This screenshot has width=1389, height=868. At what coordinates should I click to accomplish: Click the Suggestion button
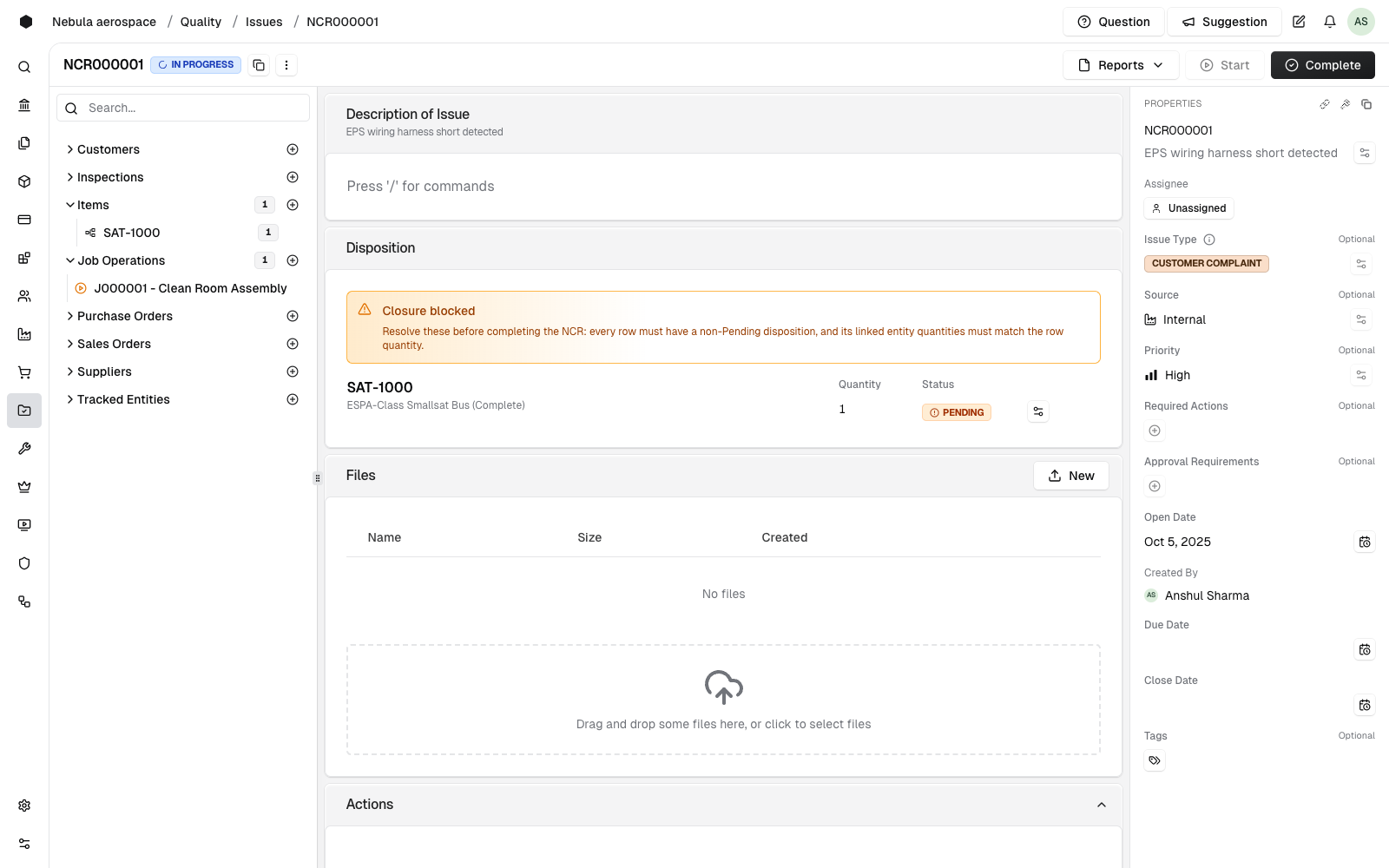[1224, 22]
